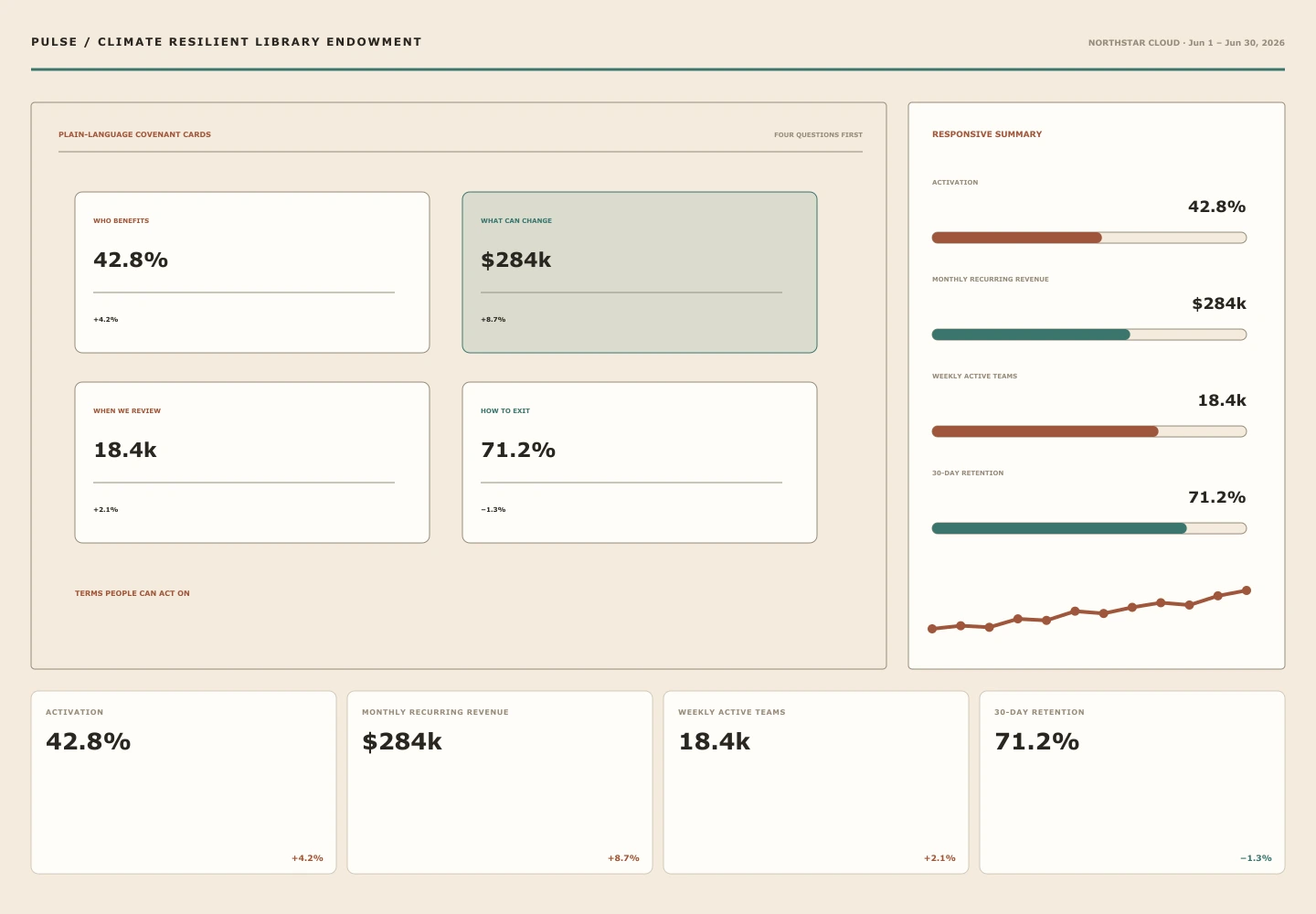Click the −1.3% delta in bottom retention tile
The height and width of the screenshot is (914, 1316).
click(1256, 858)
